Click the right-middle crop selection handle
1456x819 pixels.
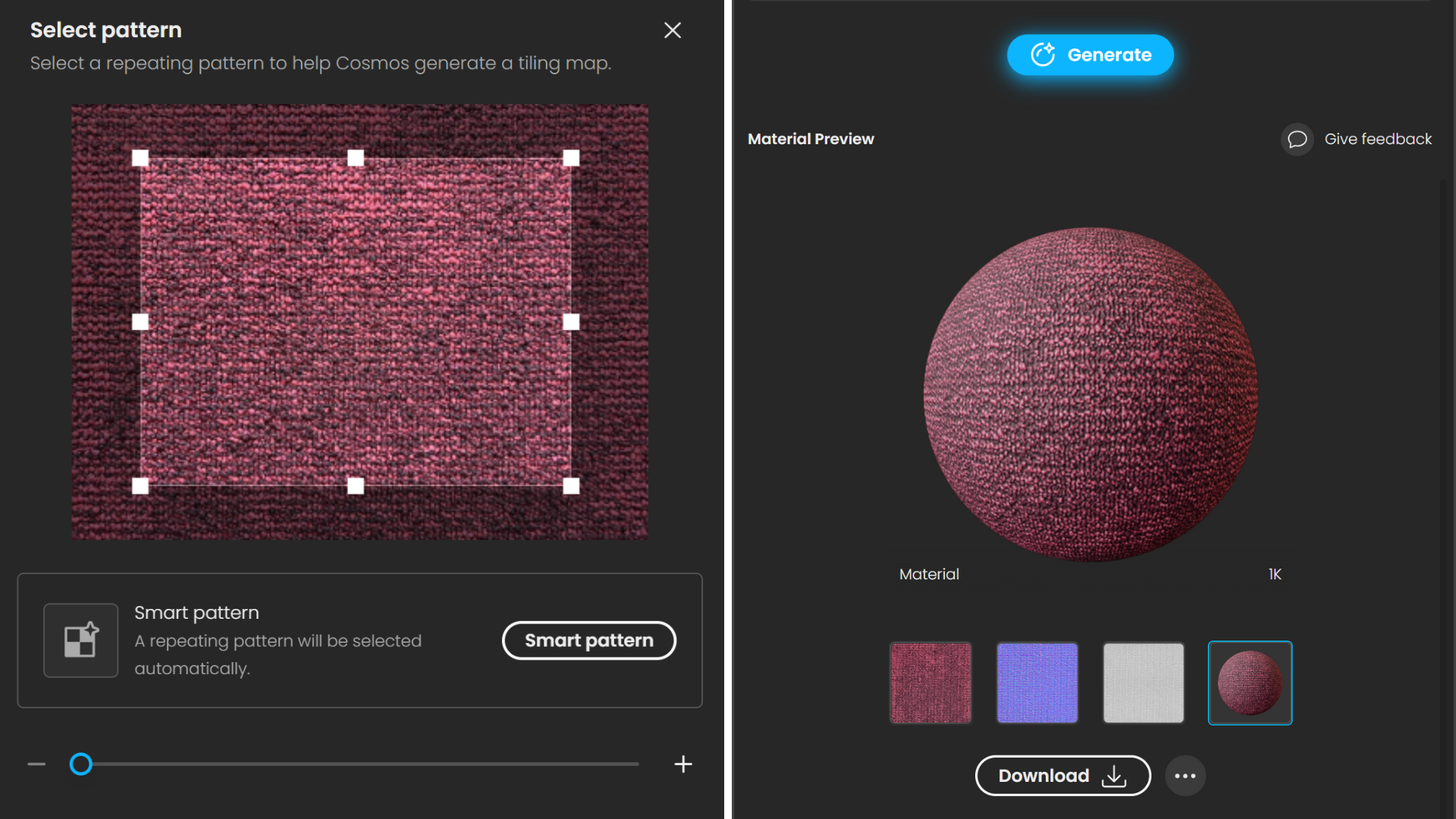click(571, 322)
